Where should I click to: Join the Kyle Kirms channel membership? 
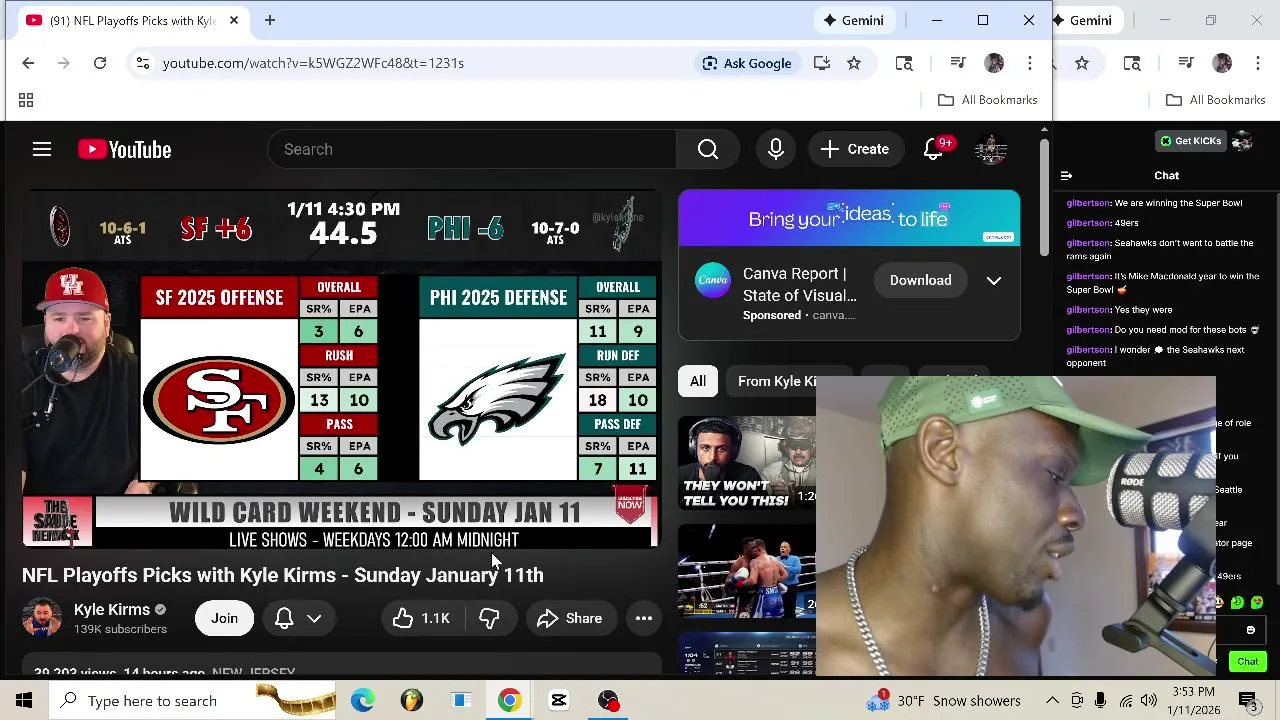[x=224, y=618]
